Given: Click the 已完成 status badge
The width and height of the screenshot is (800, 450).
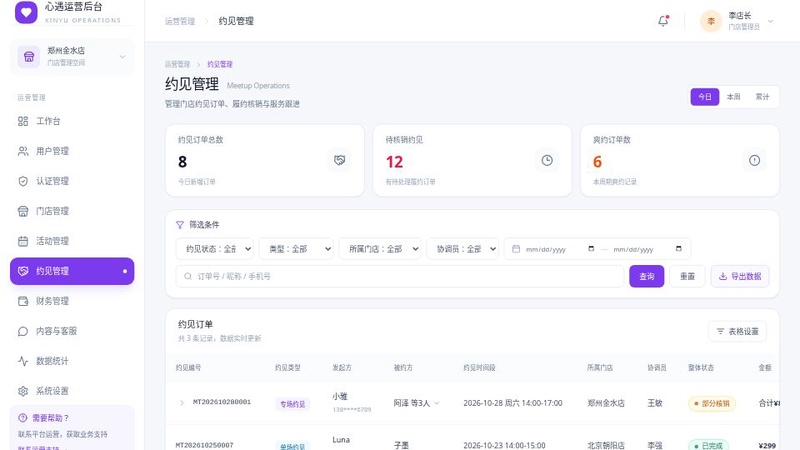Looking at the screenshot, I should (x=708, y=445).
